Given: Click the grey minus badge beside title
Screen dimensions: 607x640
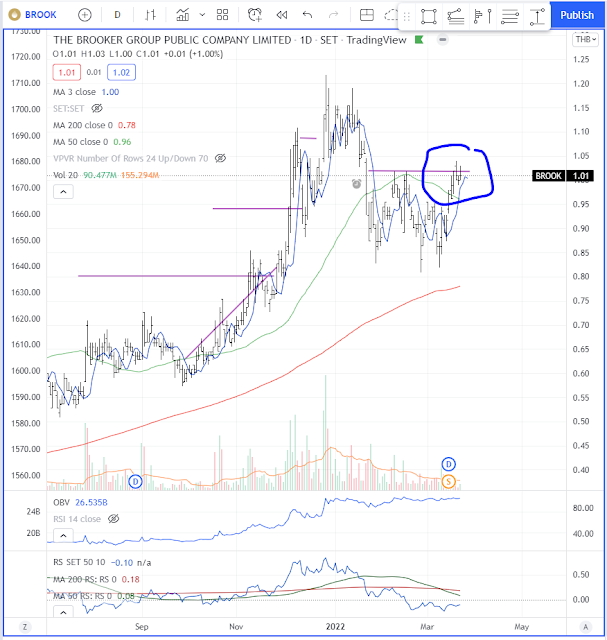Looking at the screenshot, I should pos(442,40).
